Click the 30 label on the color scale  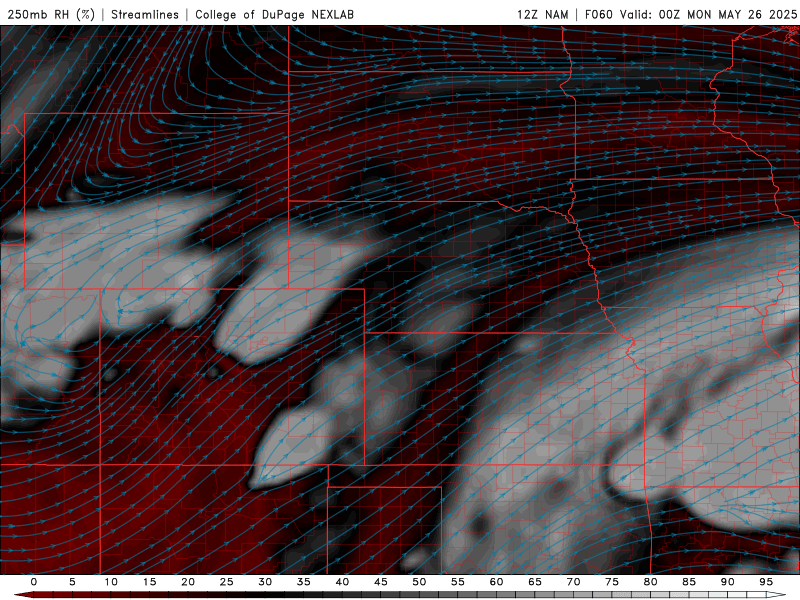tap(265, 582)
